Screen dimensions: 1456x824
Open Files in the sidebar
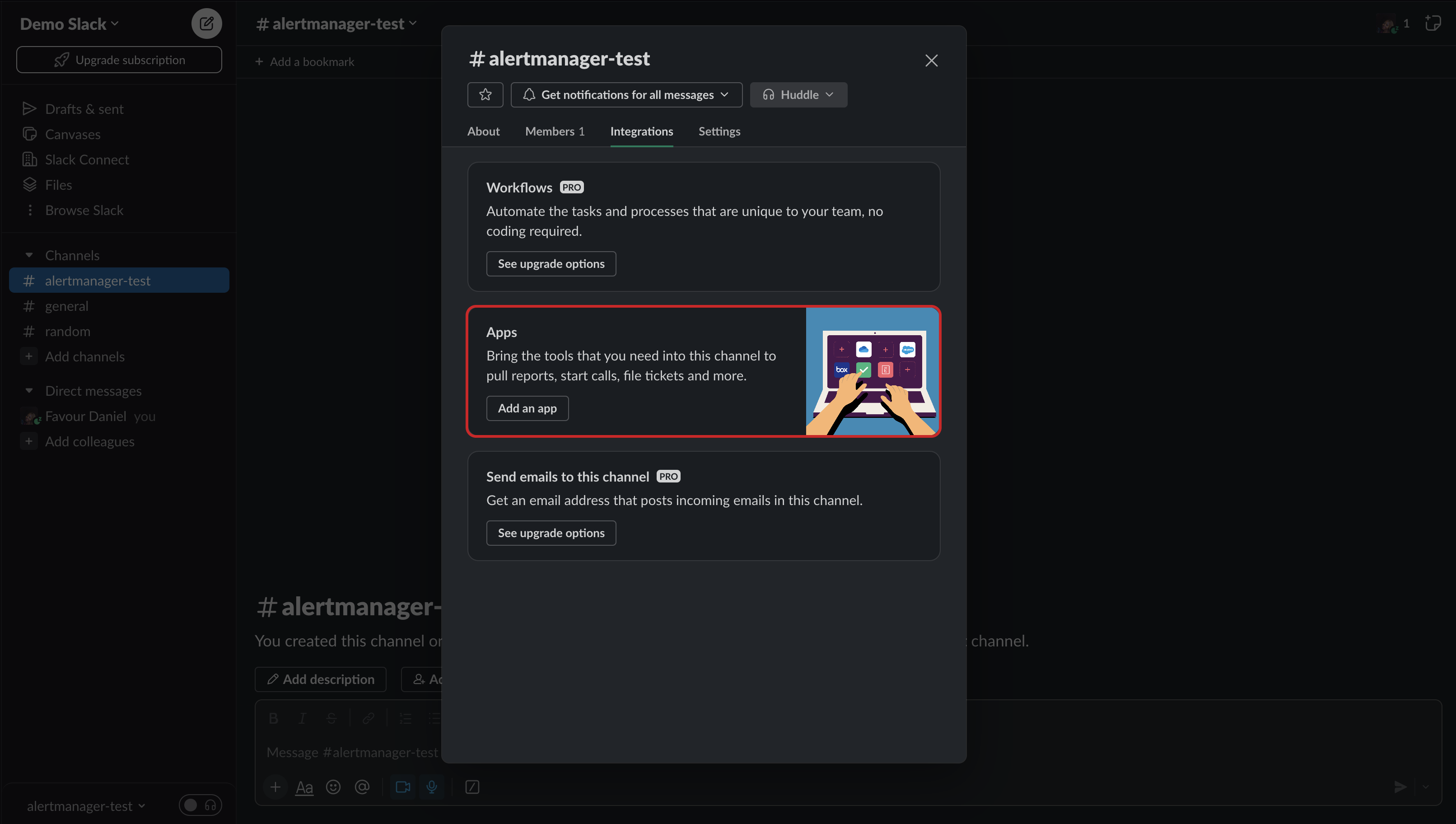click(119, 185)
